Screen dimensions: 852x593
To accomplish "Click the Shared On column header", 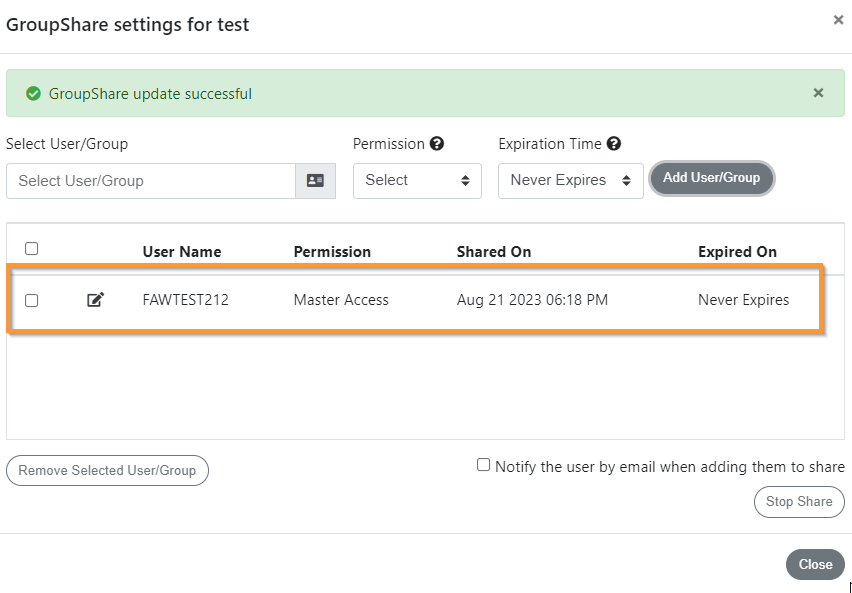I will click(494, 252).
